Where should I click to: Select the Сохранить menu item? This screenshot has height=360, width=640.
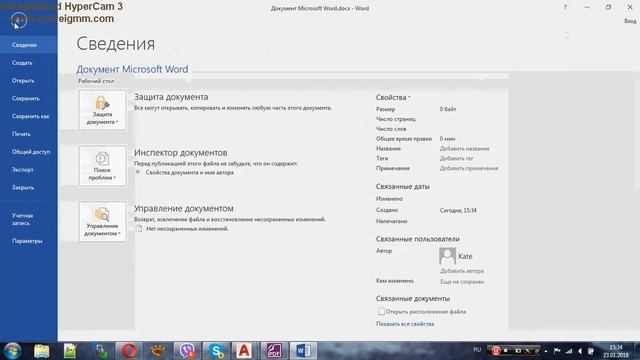tap(29, 98)
